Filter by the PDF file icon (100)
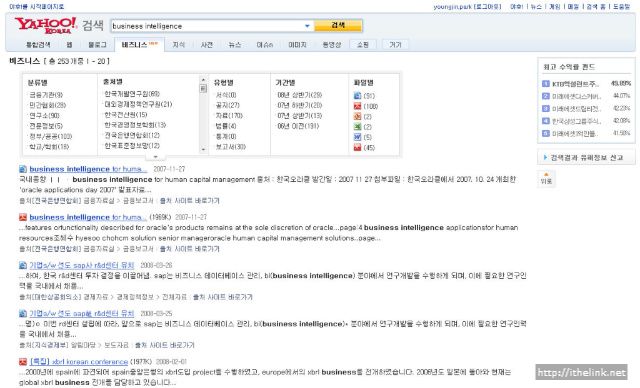Viewport: 640px width, 388px height. tap(357, 106)
